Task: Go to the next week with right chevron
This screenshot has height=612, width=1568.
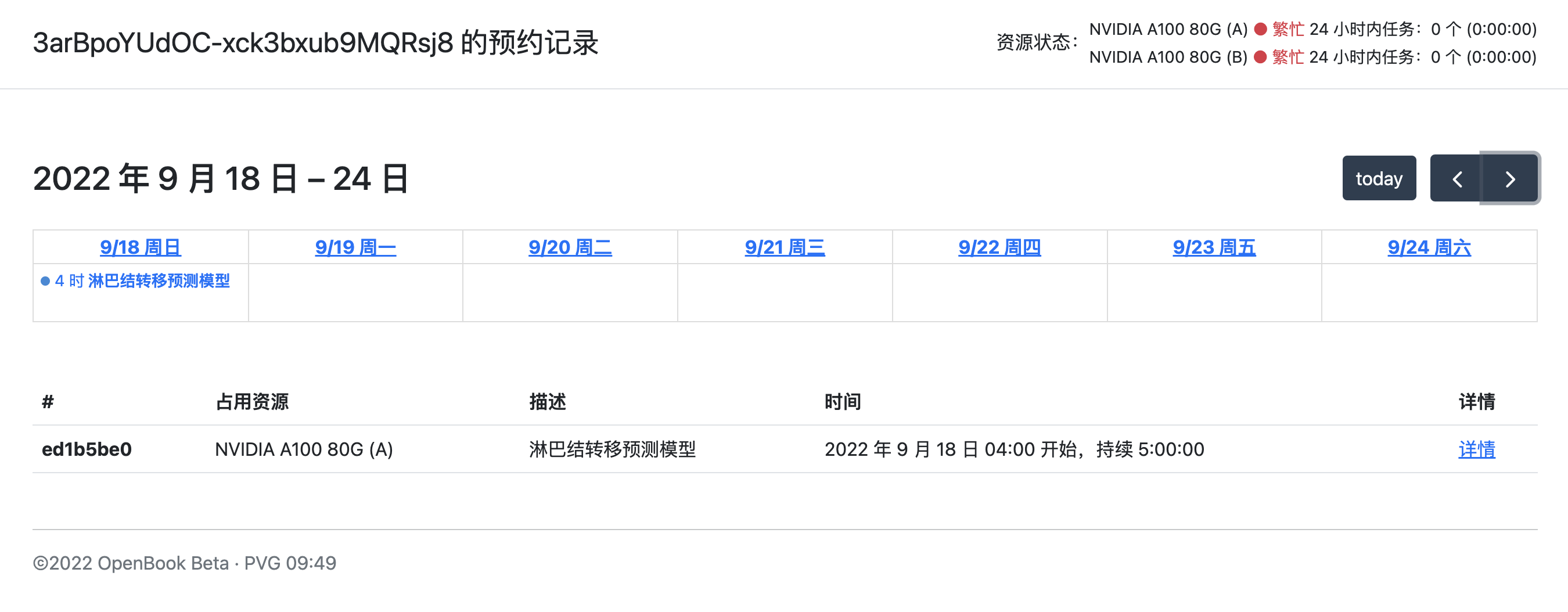Action: 1509,178
